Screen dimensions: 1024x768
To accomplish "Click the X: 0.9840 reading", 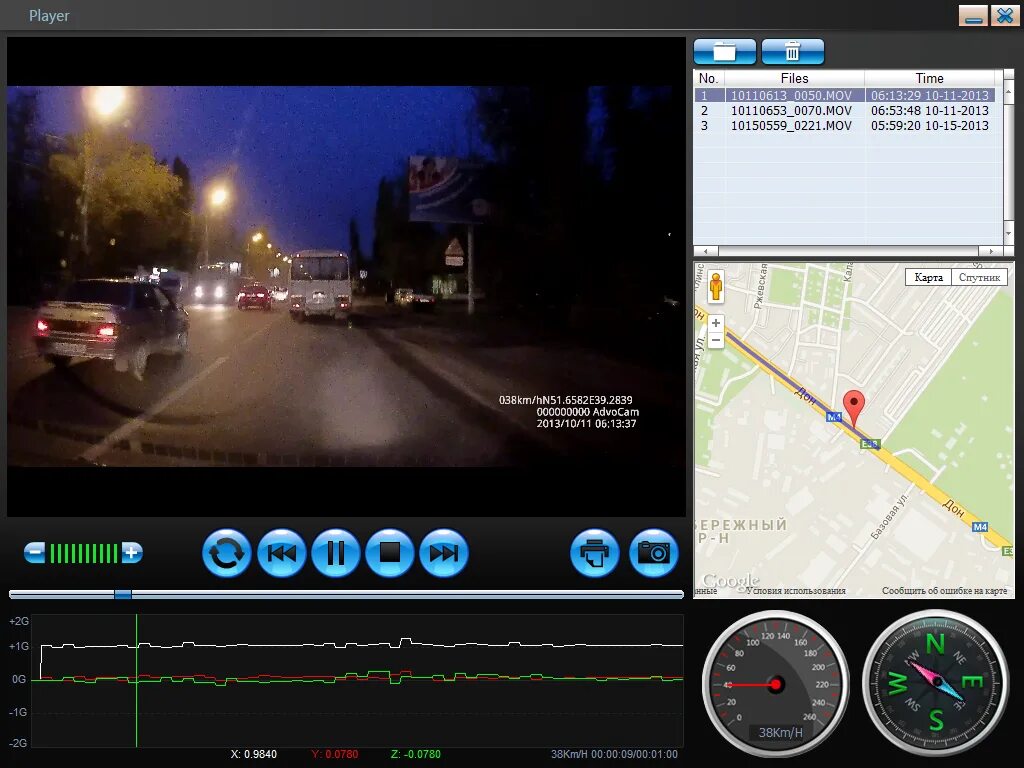I will (254, 754).
